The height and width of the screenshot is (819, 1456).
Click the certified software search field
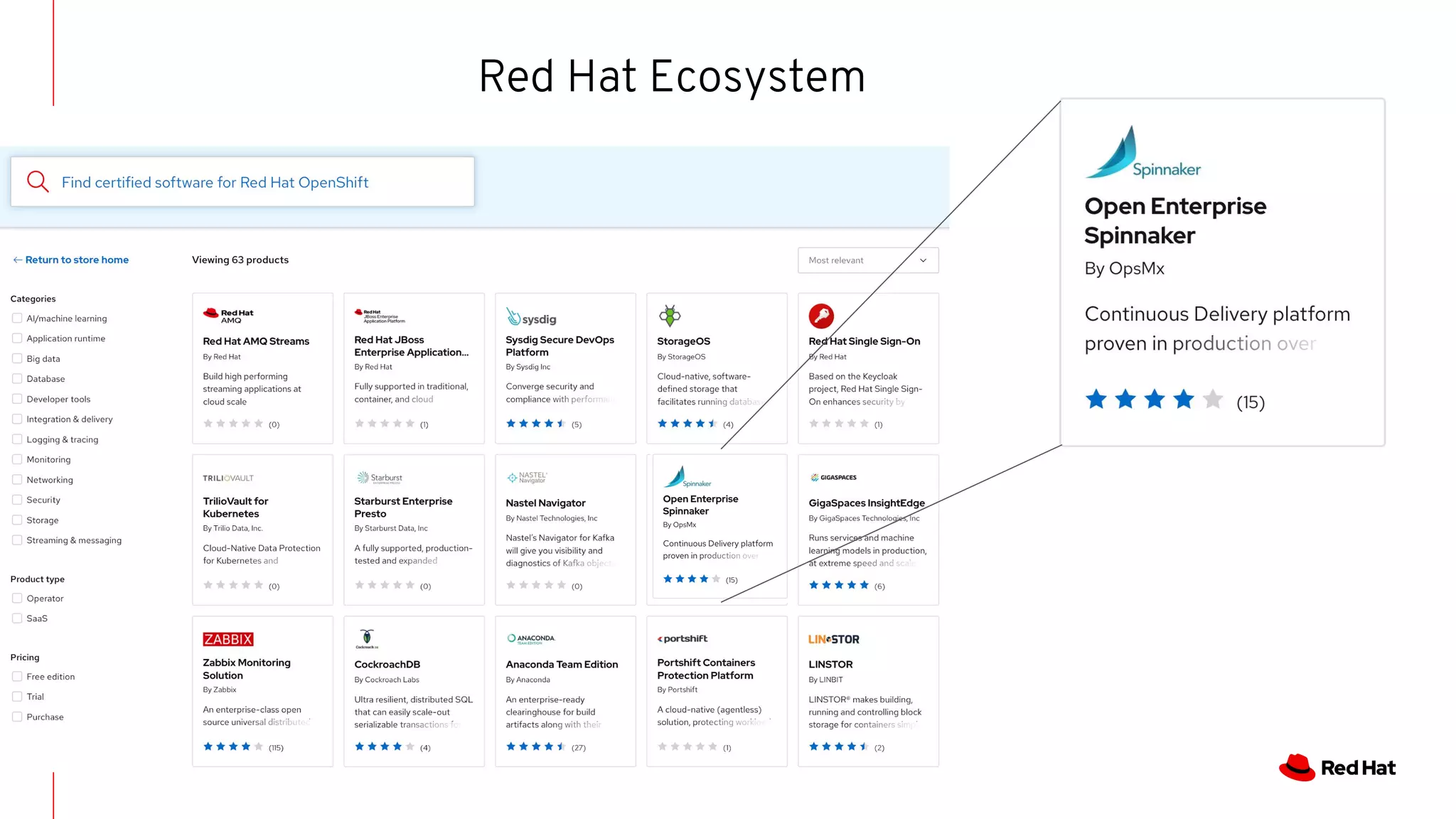(242, 182)
